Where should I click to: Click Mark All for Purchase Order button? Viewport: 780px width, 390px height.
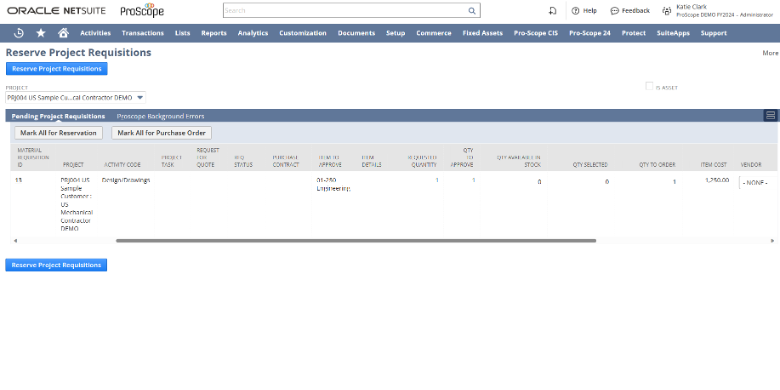click(161, 133)
